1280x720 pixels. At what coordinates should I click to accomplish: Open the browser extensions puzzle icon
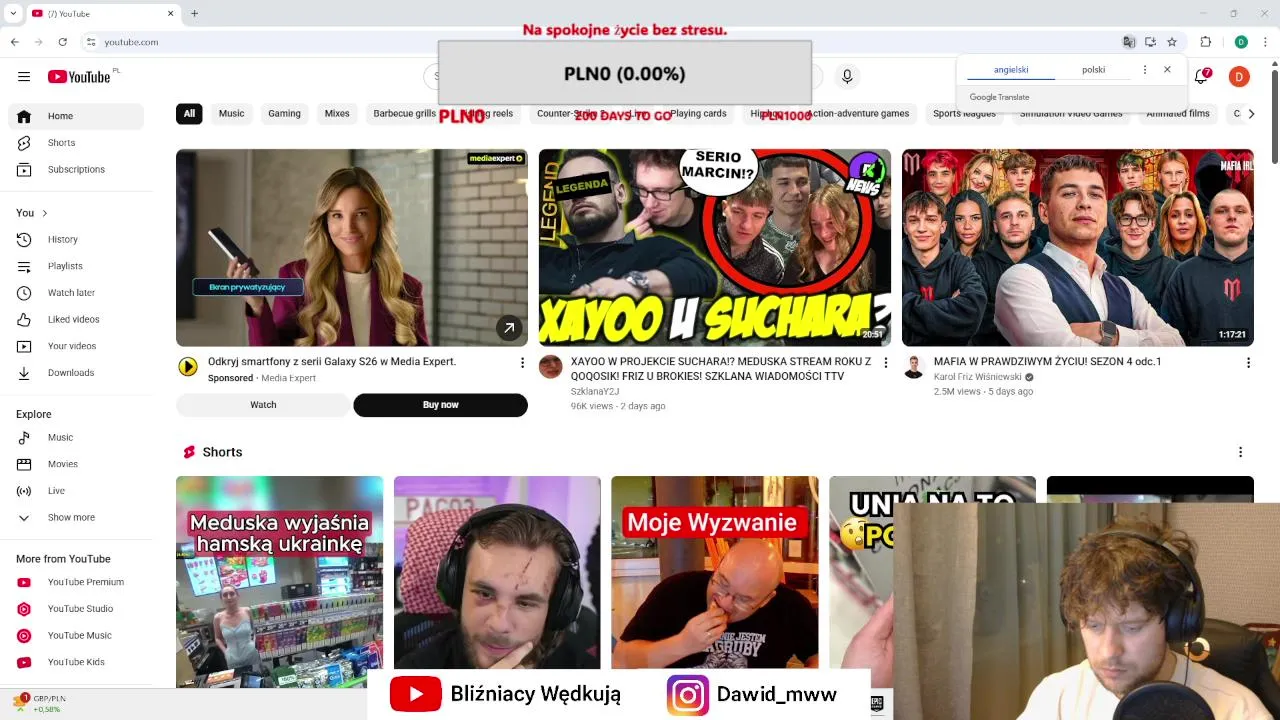[1205, 42]
